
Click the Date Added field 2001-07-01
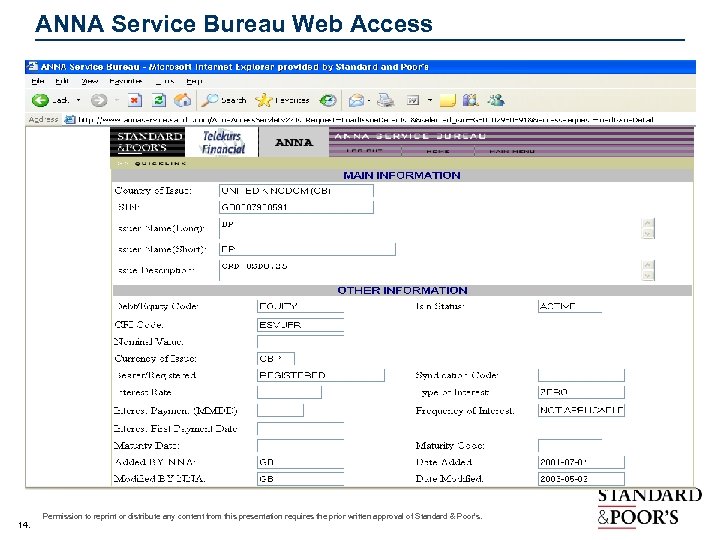pos(581,462)
